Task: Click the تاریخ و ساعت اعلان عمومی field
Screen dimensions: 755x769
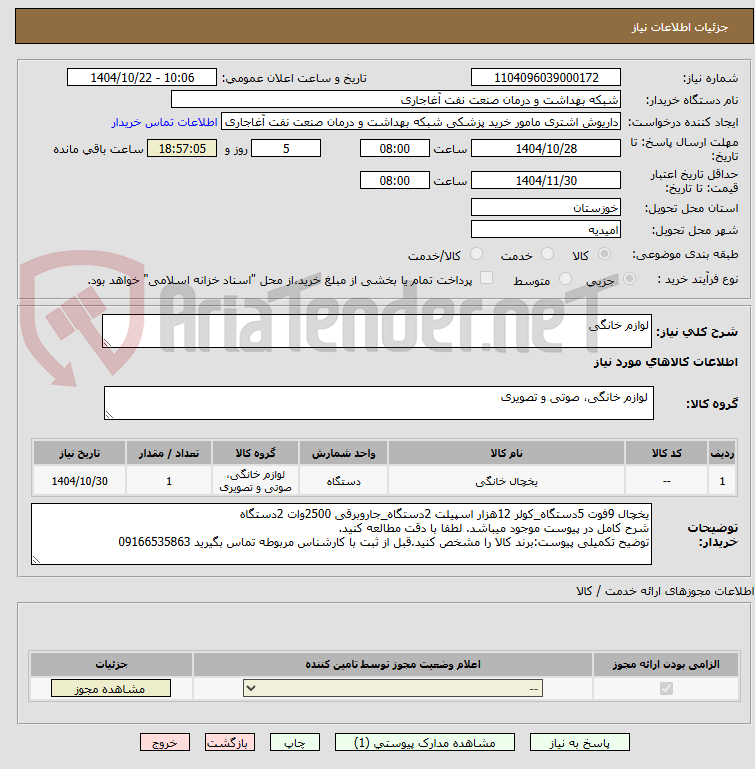Action: (x=142, y=77)
